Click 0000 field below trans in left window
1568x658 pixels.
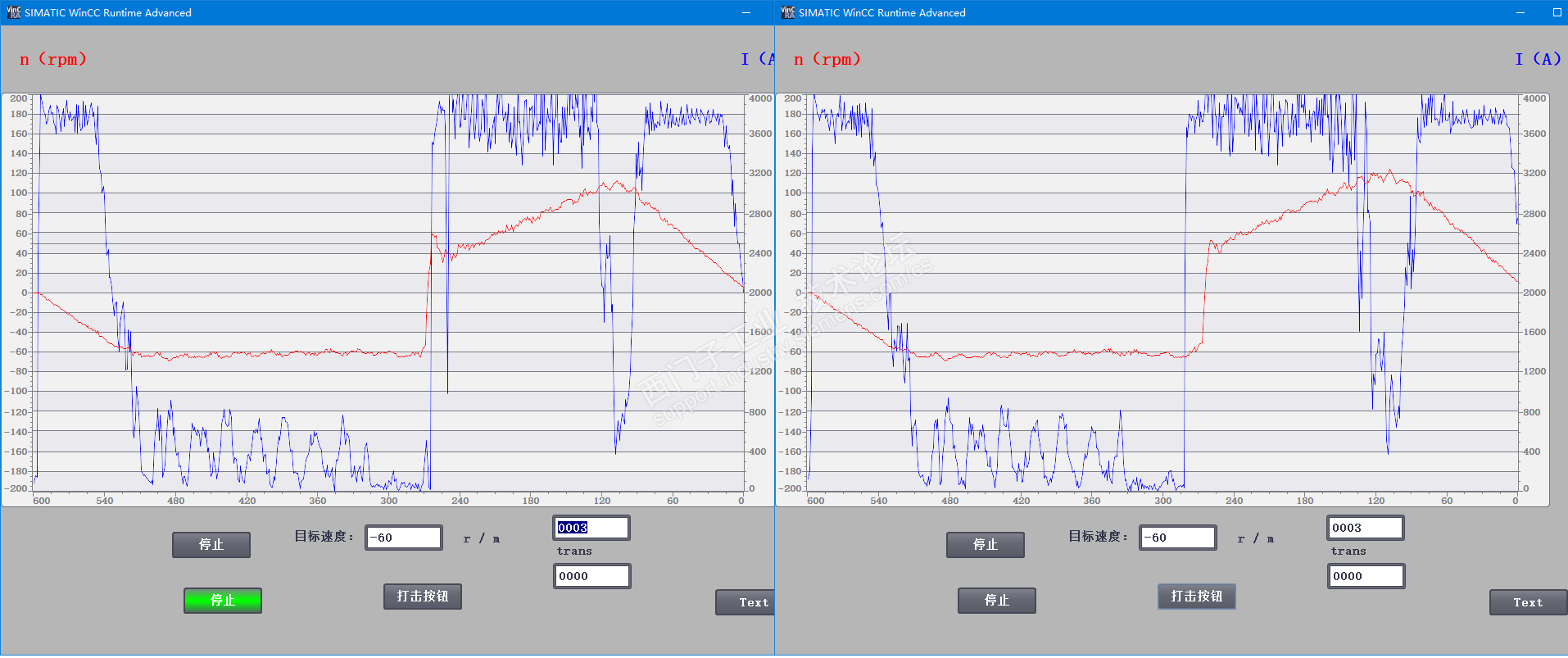coord(592,576)
